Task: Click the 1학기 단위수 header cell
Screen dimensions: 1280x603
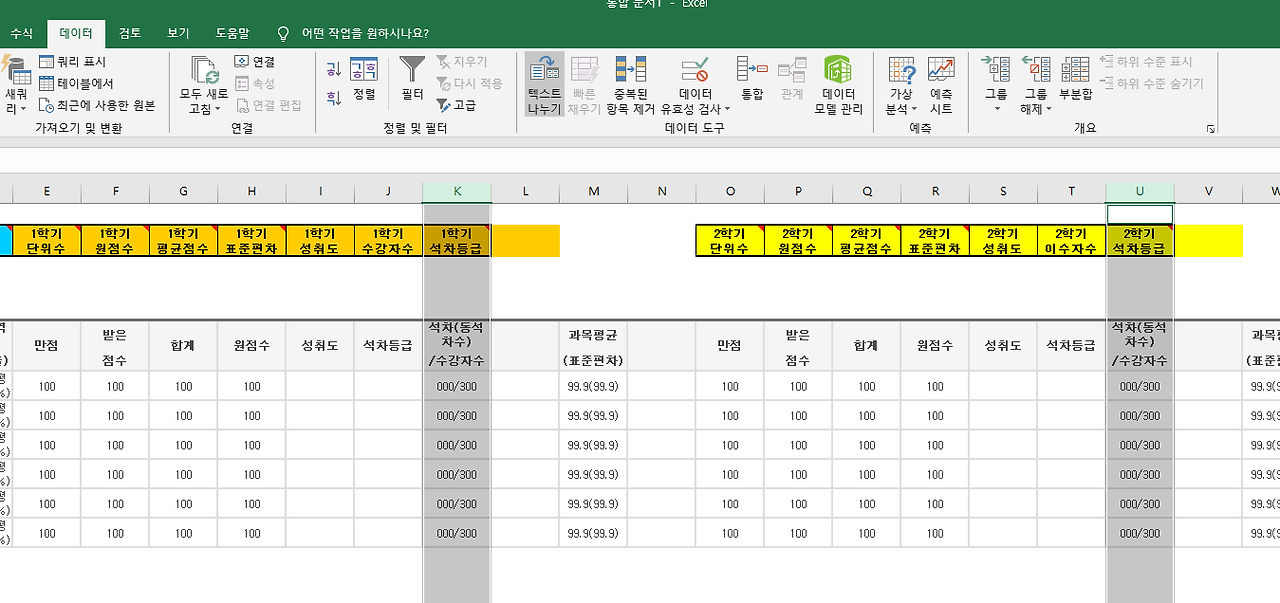Action: click(47, 241)
